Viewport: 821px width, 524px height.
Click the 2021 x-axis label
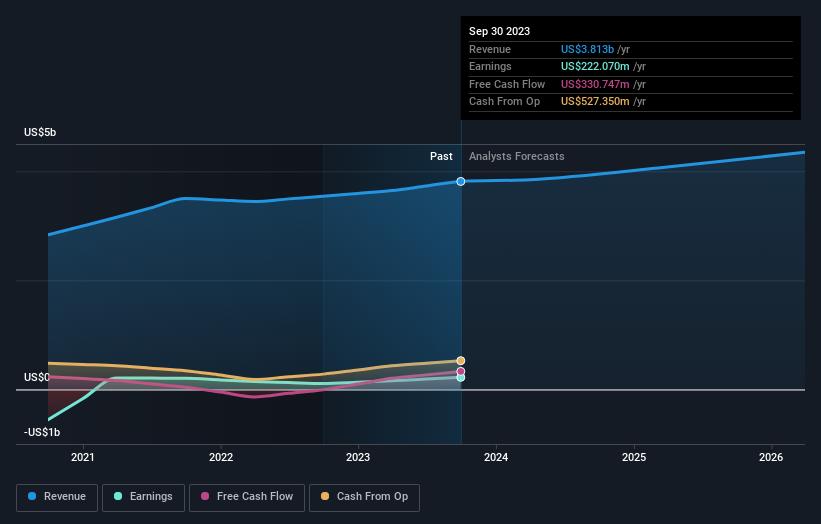(83, 457)
